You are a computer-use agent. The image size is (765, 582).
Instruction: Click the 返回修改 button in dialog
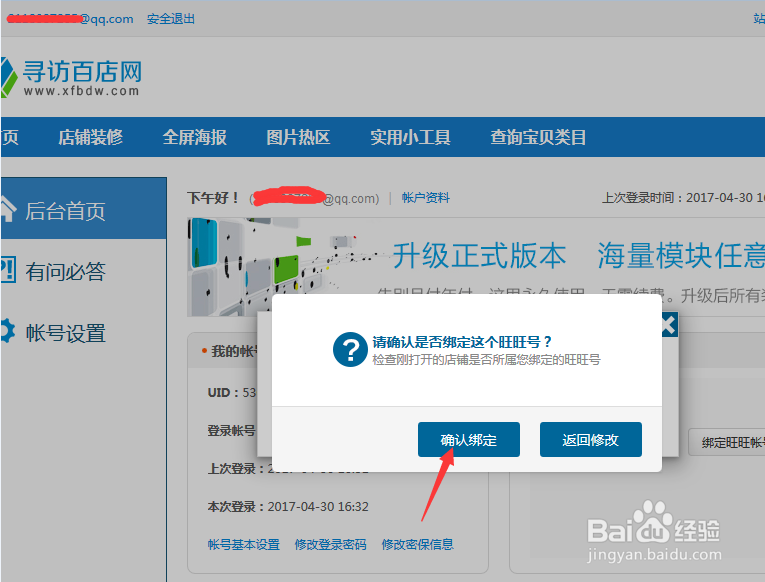click(590, 440)
